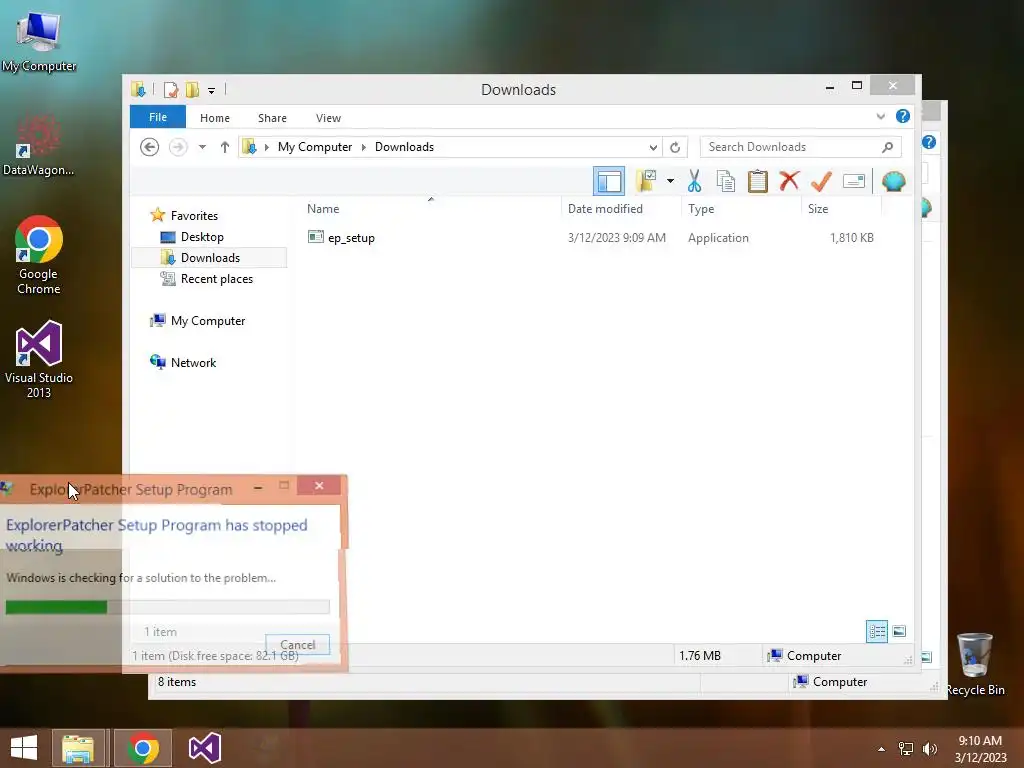Click the orange checkmark Properties icon
The image size is (1024, 768).
click(x=822, y=181)
